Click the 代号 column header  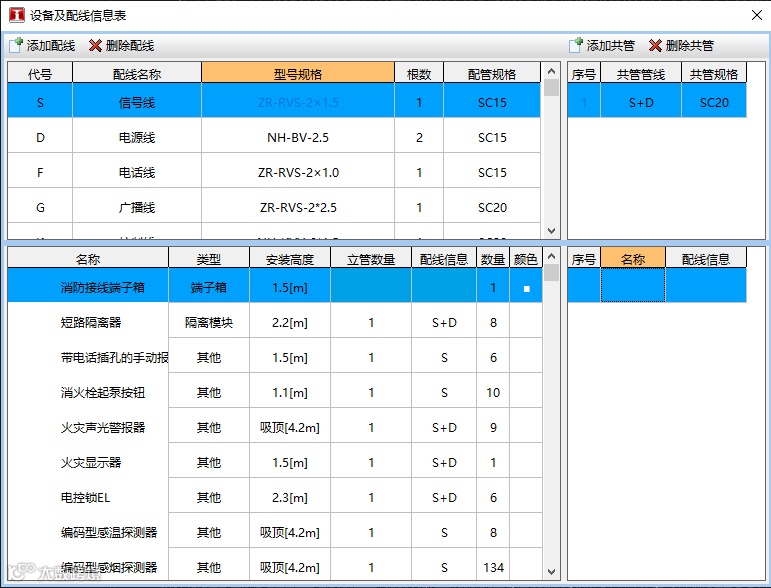click(x=40, y=73)
